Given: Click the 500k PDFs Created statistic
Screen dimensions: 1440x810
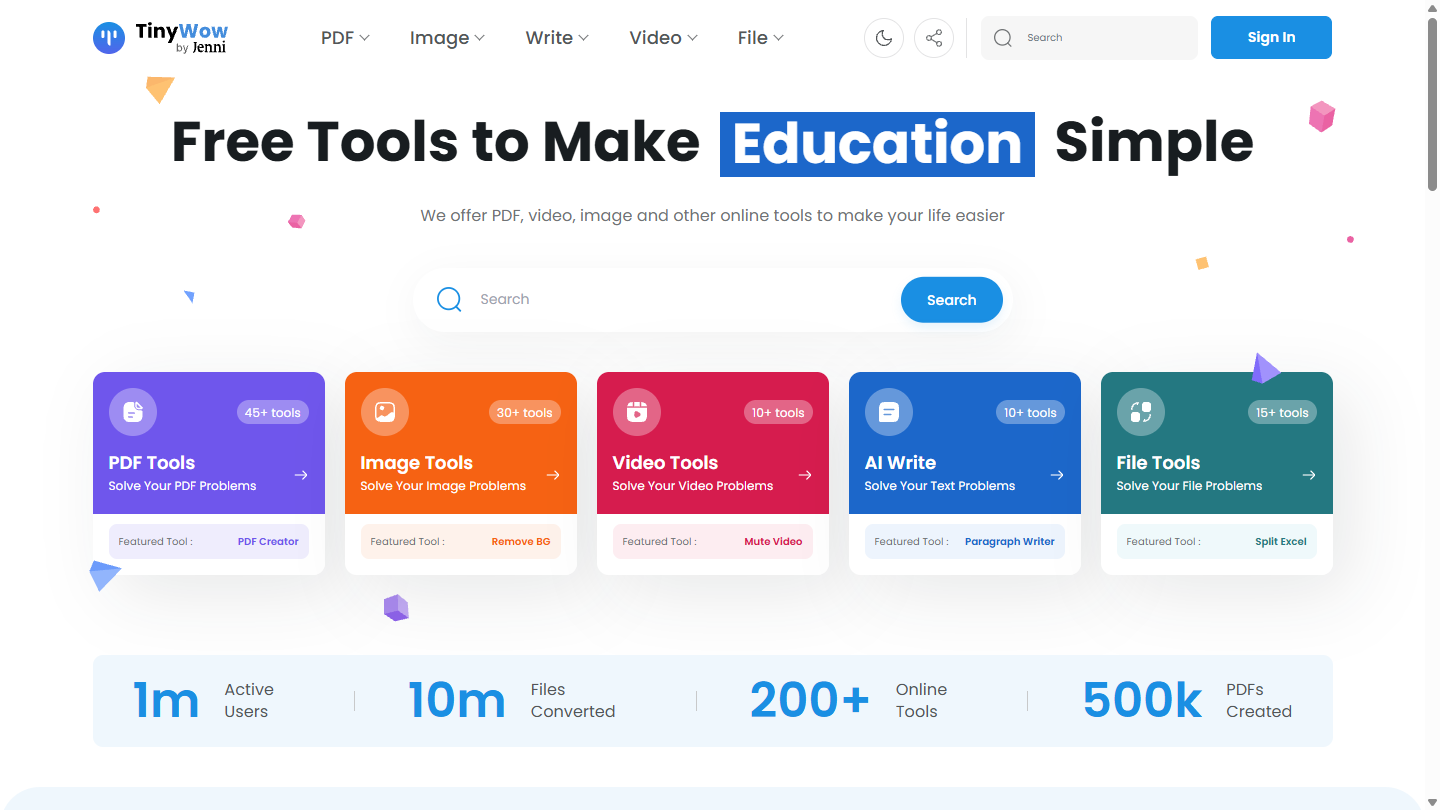Looking at the screenshot, I should tap(1187, 701).
